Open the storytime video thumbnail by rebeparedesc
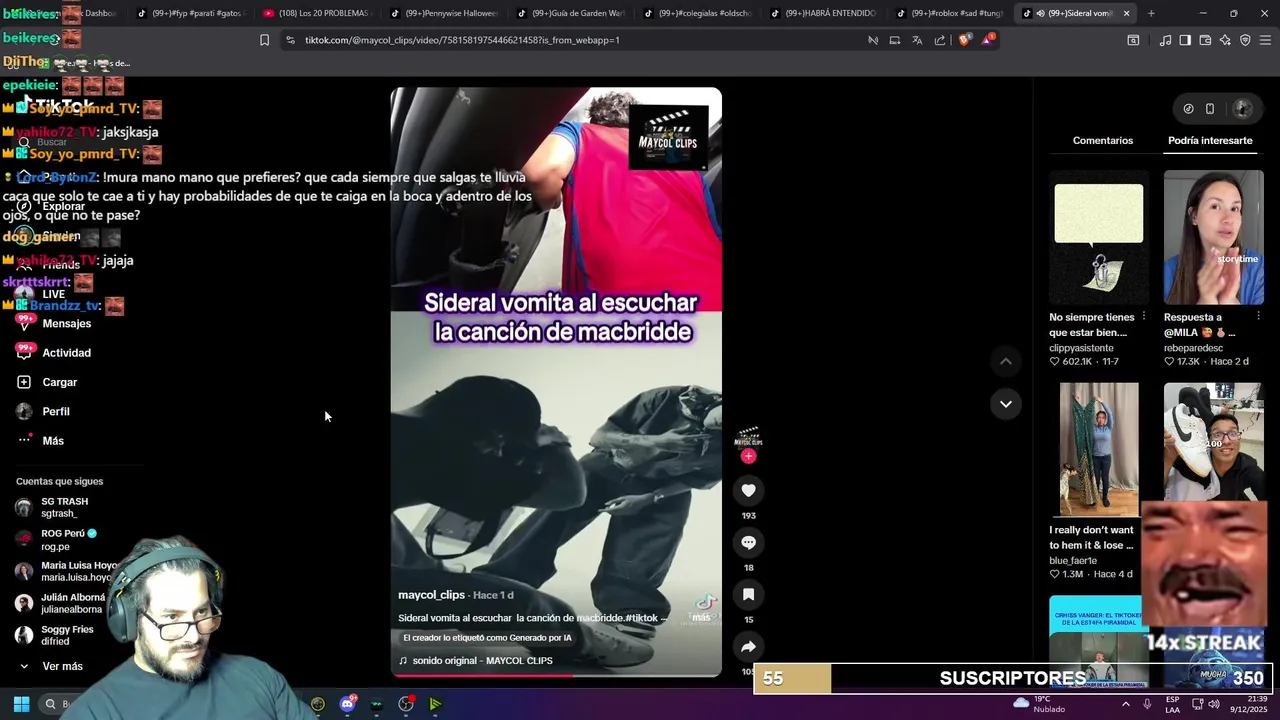This screenshot has width=1280, height=720. click(x=1213, y=237)
